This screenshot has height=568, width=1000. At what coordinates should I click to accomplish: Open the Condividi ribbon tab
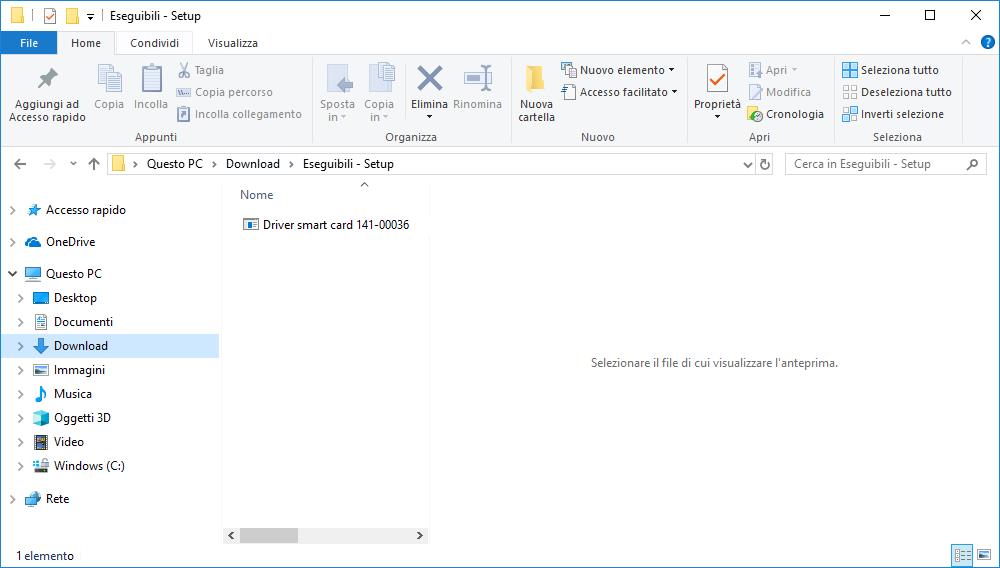(154, 43)
